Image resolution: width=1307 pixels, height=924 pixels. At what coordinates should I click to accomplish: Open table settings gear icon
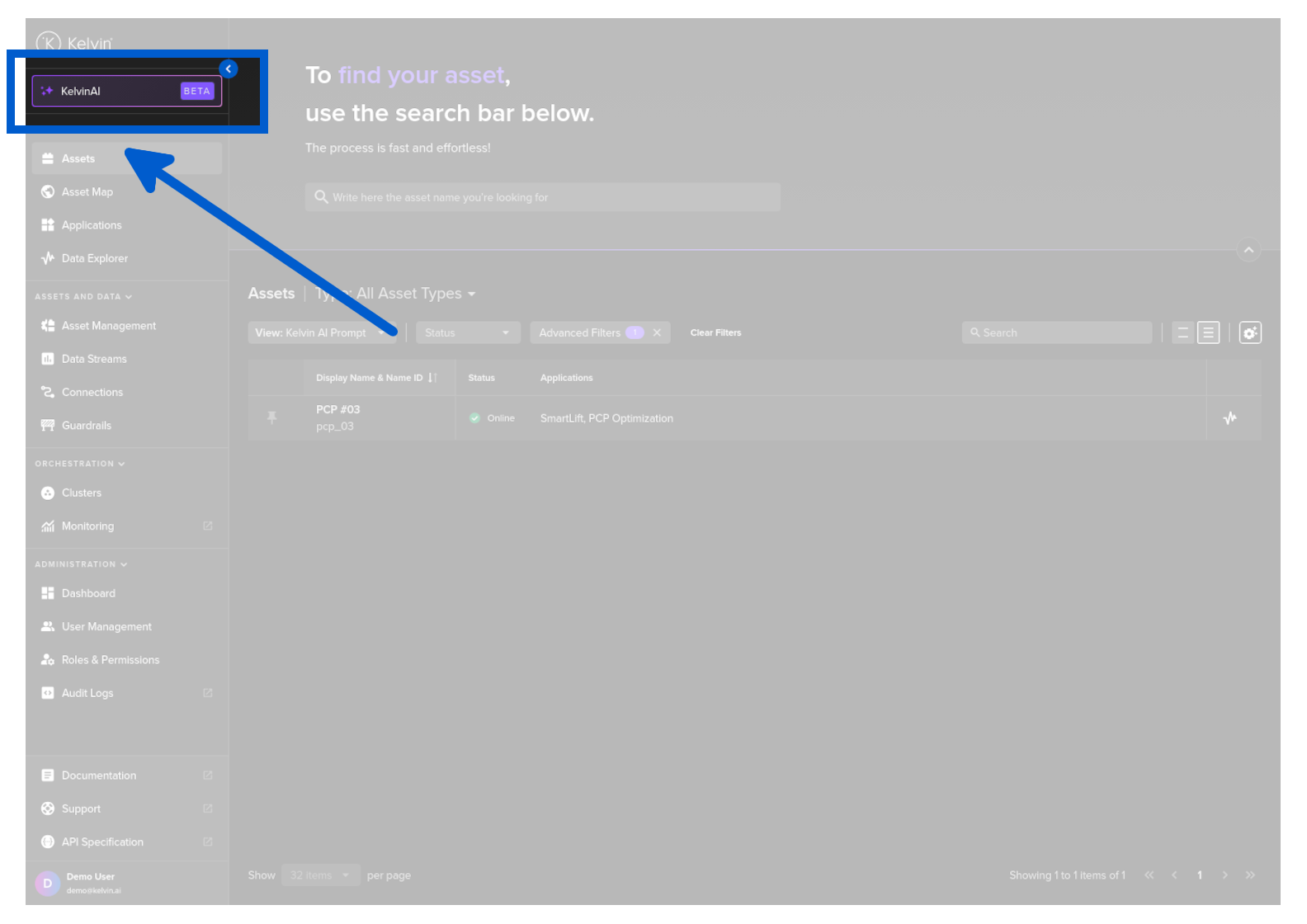(x=1249, y=332)
